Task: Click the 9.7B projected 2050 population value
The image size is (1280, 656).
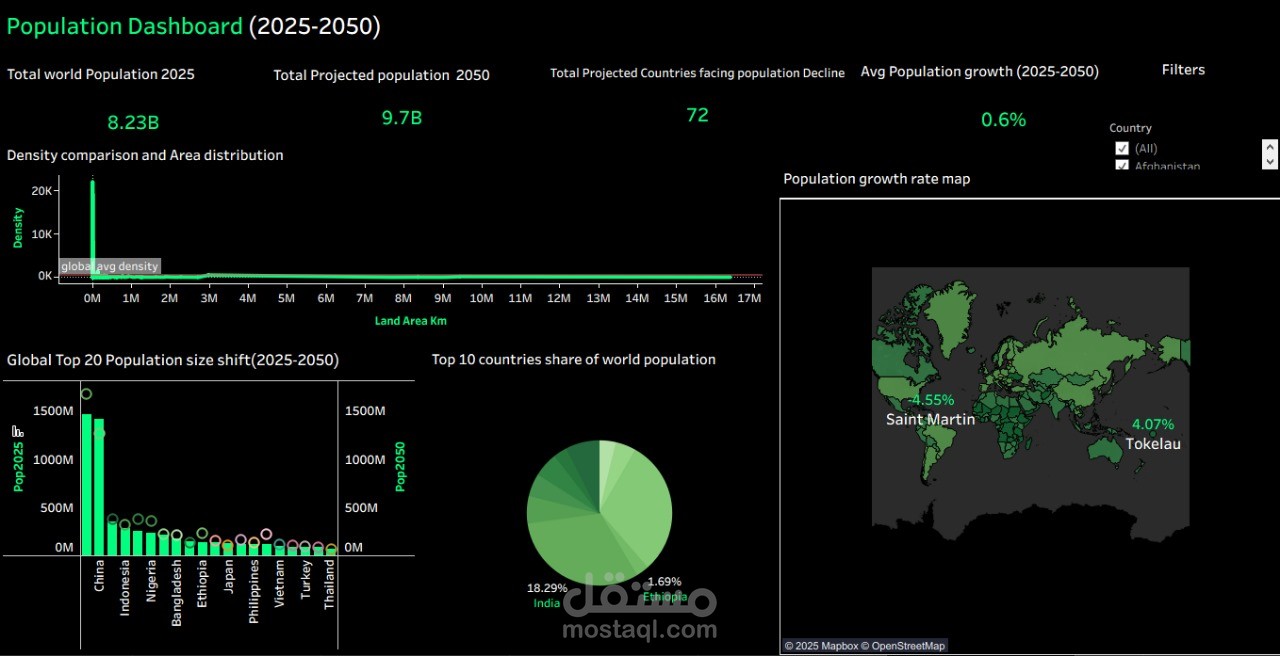Action: pyautogui.click(x=402, y=118)
